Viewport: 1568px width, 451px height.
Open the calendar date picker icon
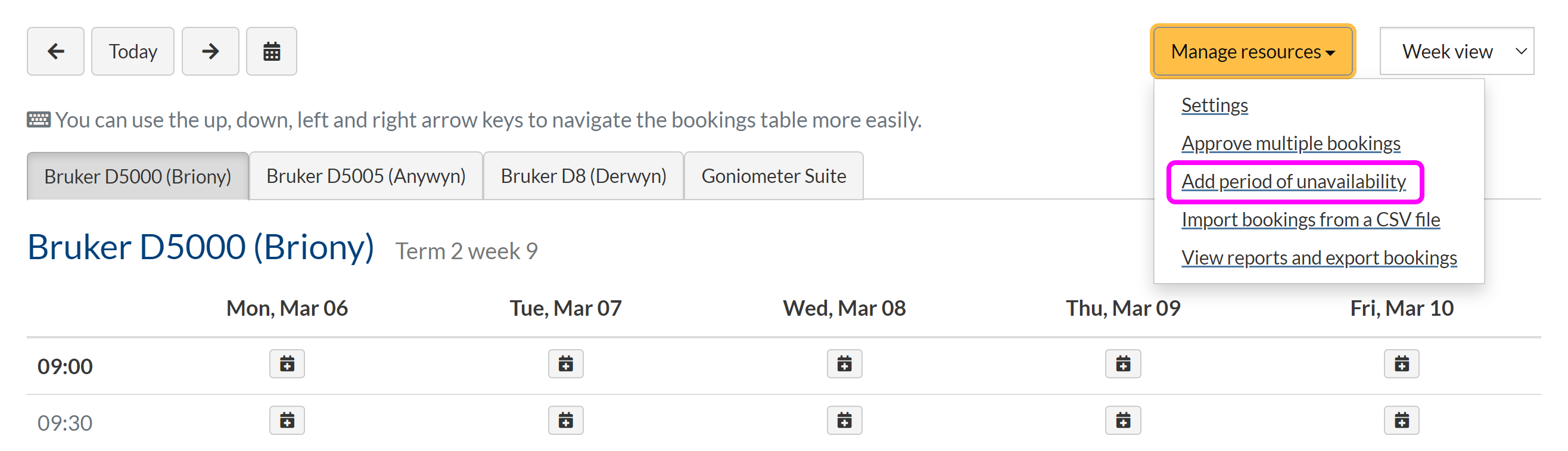click(x=272, y=51)
